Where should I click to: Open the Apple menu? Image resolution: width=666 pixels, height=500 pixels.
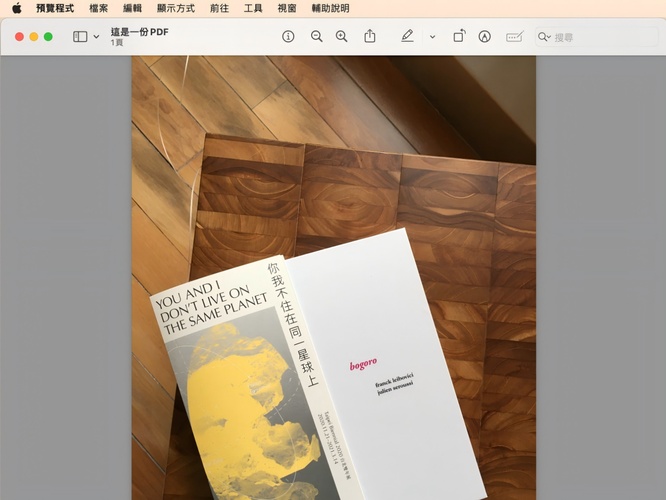[16, 8]
